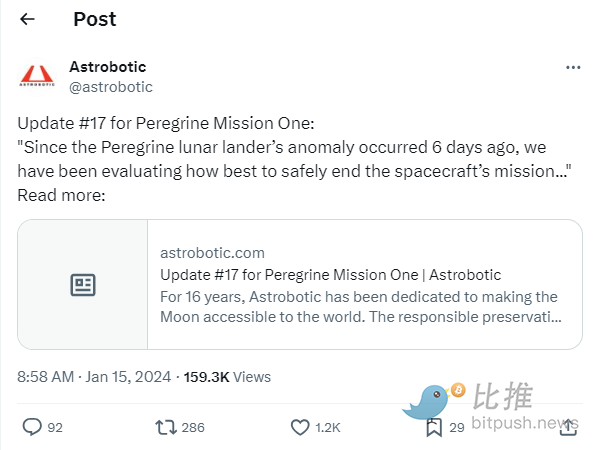Click the back arrow icon
Screen dimensions: 599x450
click(x=28, y=19)
